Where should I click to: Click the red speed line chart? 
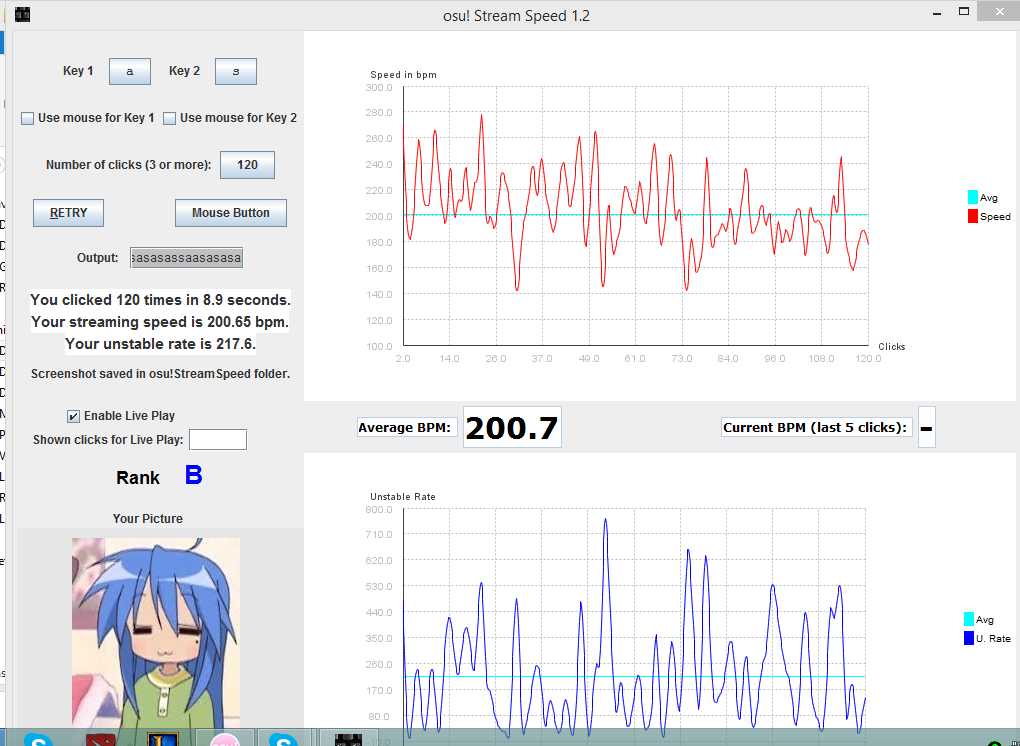pos(636,217)
